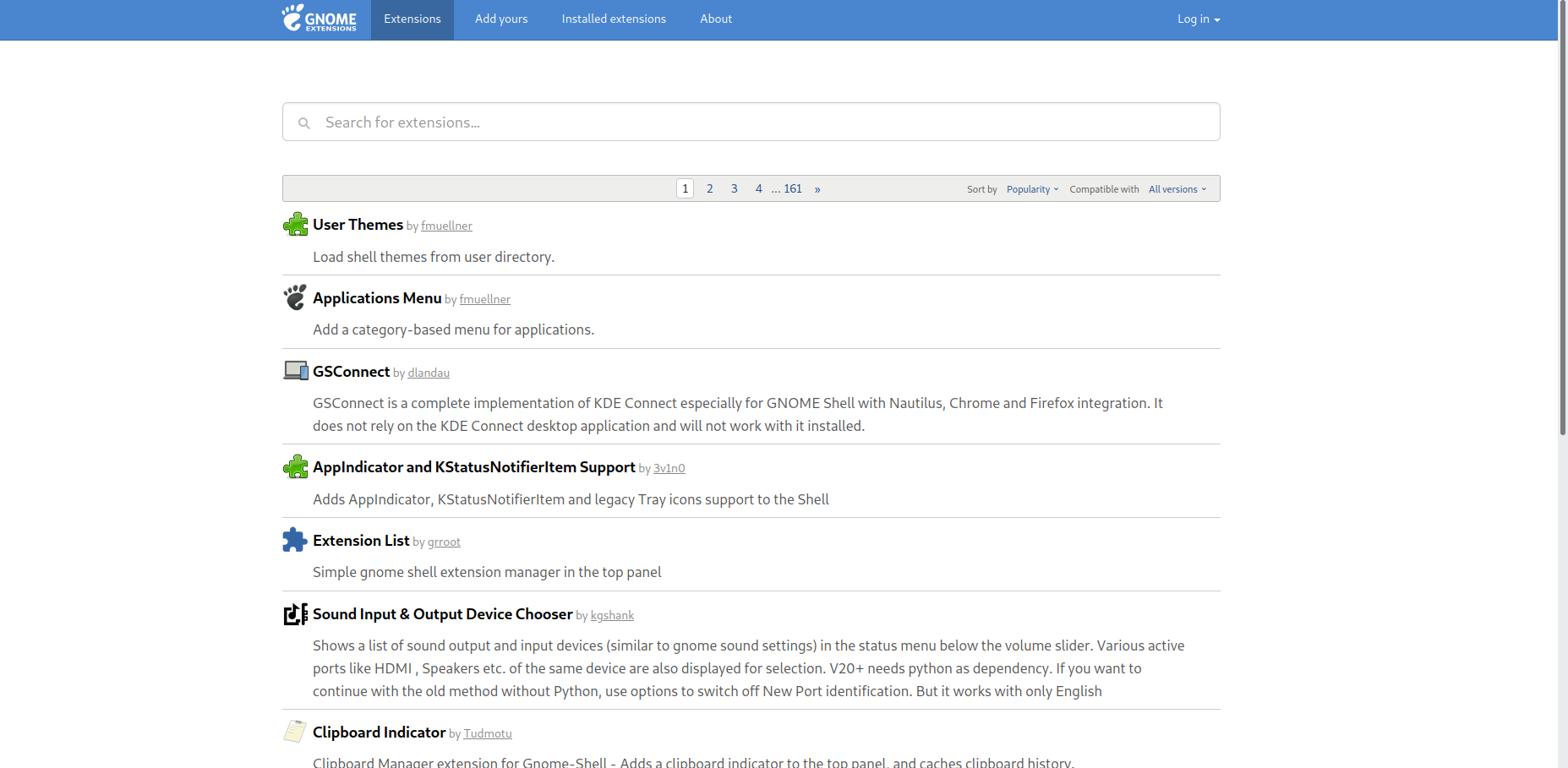Open author dlandau profile
This screenshot has width=1568, height=768.
(429, 373)
